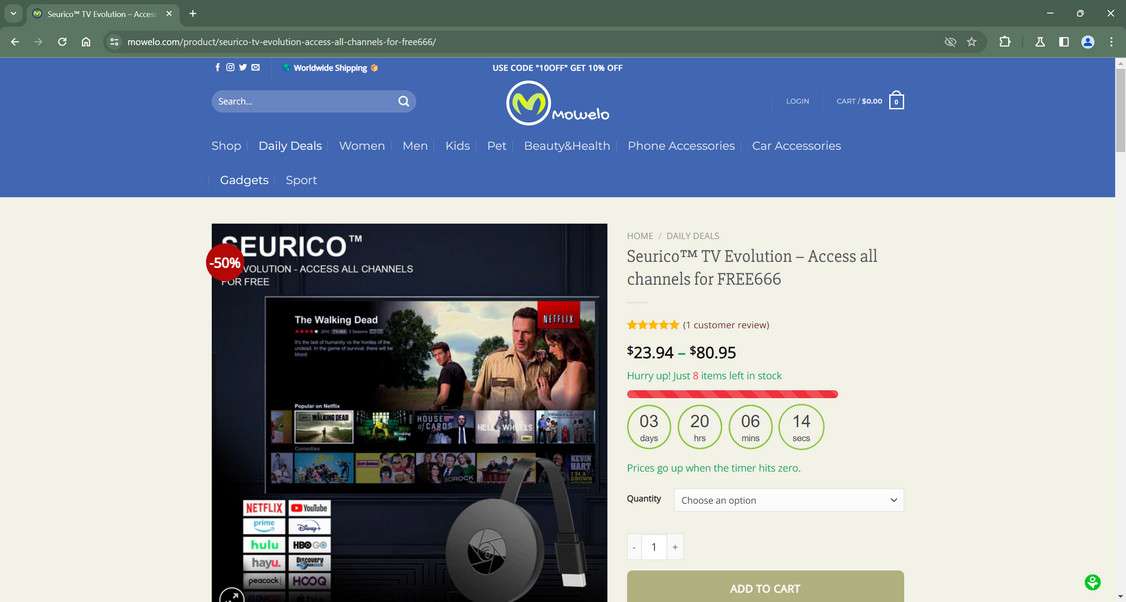Image resolution: width=1126 pixels, height=602 pixels.
Task: Click the -50% sale badge
Action: [225, 263]
